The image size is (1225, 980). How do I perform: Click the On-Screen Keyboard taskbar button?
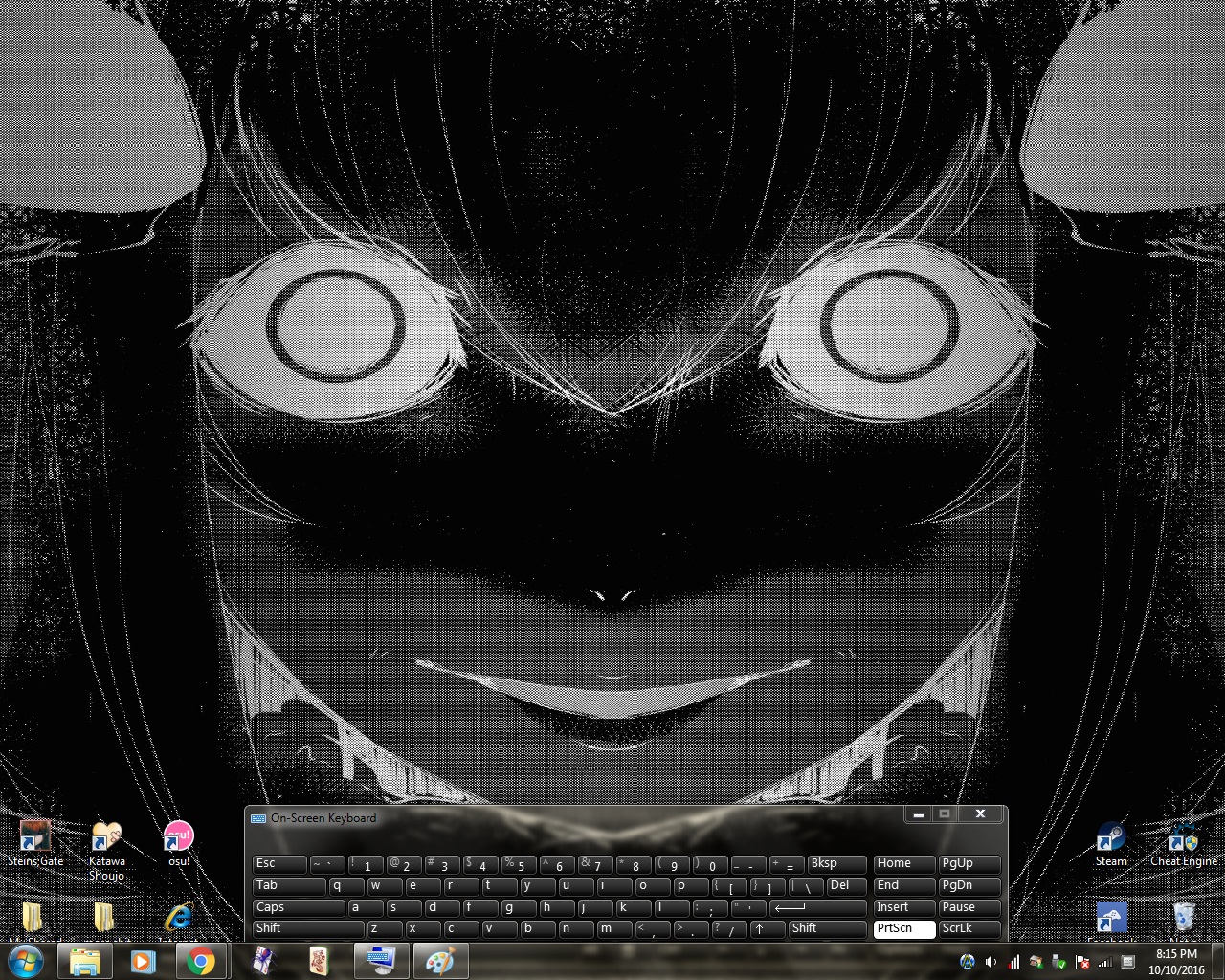point(381,961)
